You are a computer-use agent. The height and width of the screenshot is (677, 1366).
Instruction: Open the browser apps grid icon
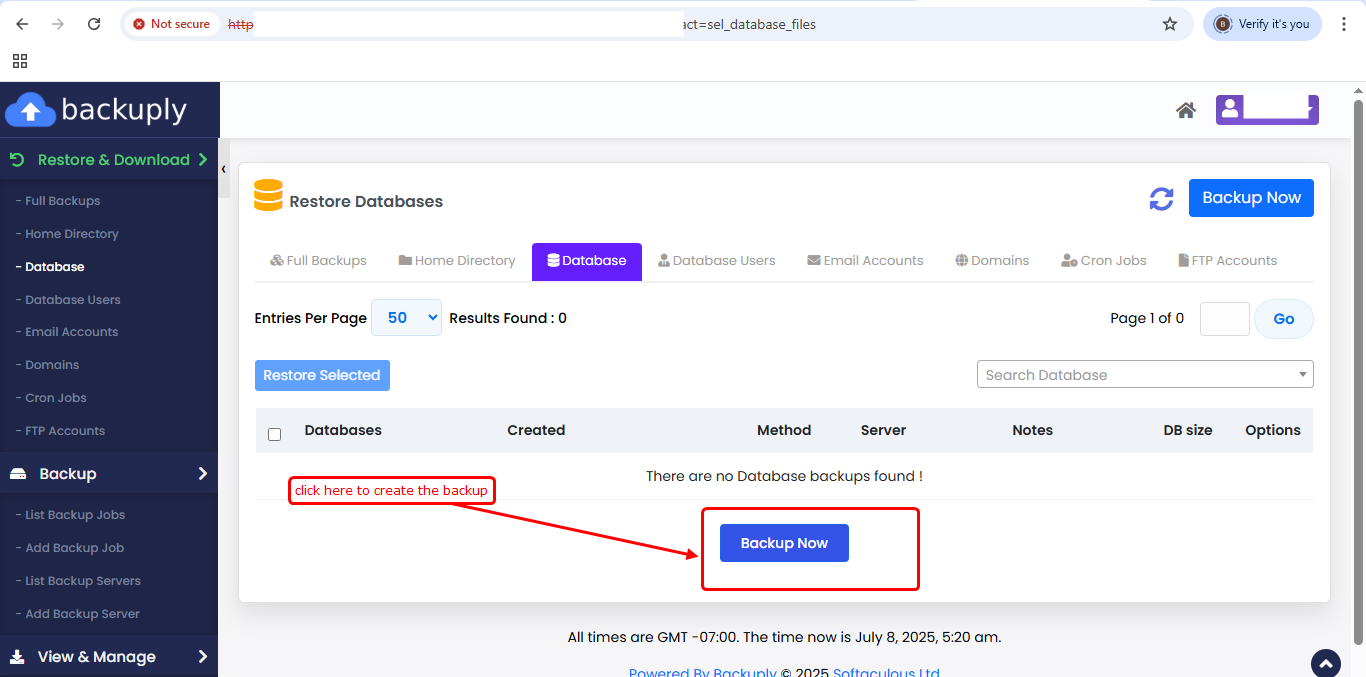20,61
